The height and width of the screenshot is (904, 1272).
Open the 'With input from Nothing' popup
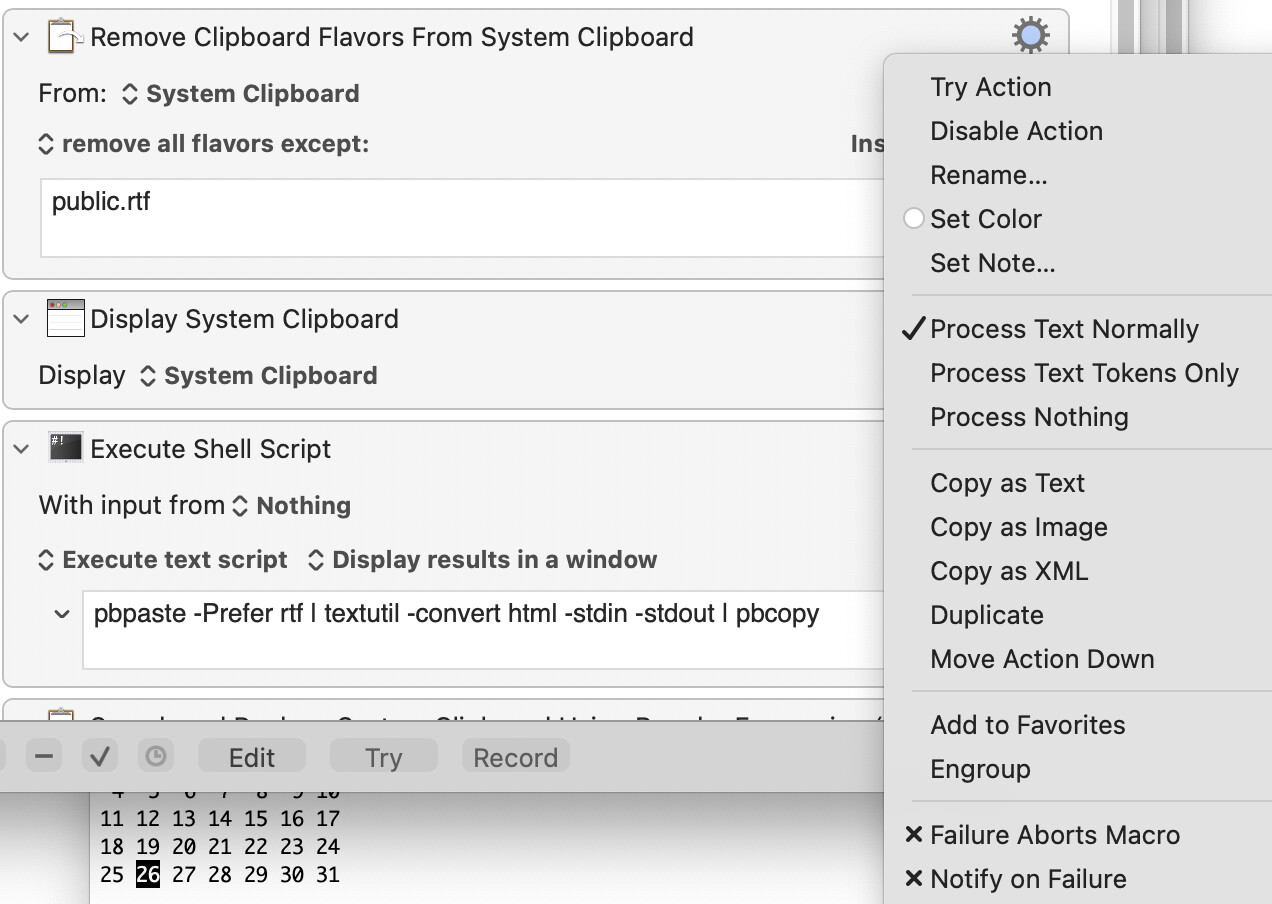point(292,506)
